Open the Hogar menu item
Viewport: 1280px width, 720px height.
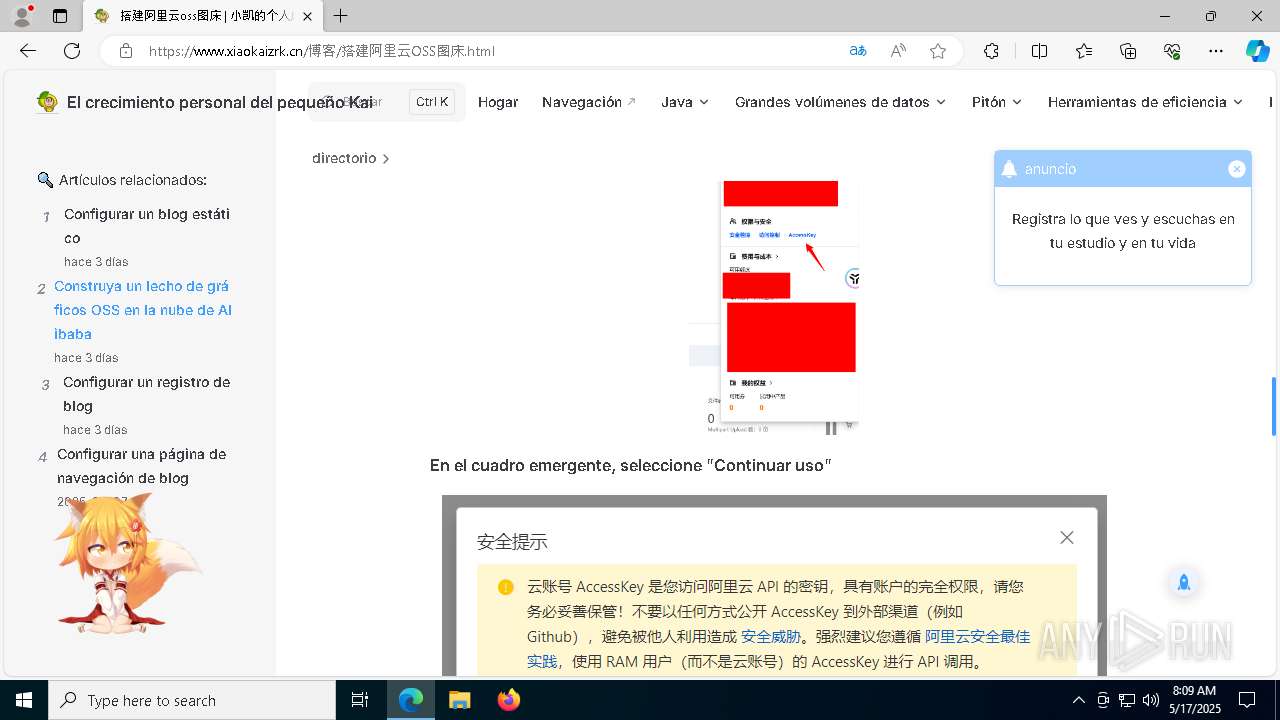(498, 102)
